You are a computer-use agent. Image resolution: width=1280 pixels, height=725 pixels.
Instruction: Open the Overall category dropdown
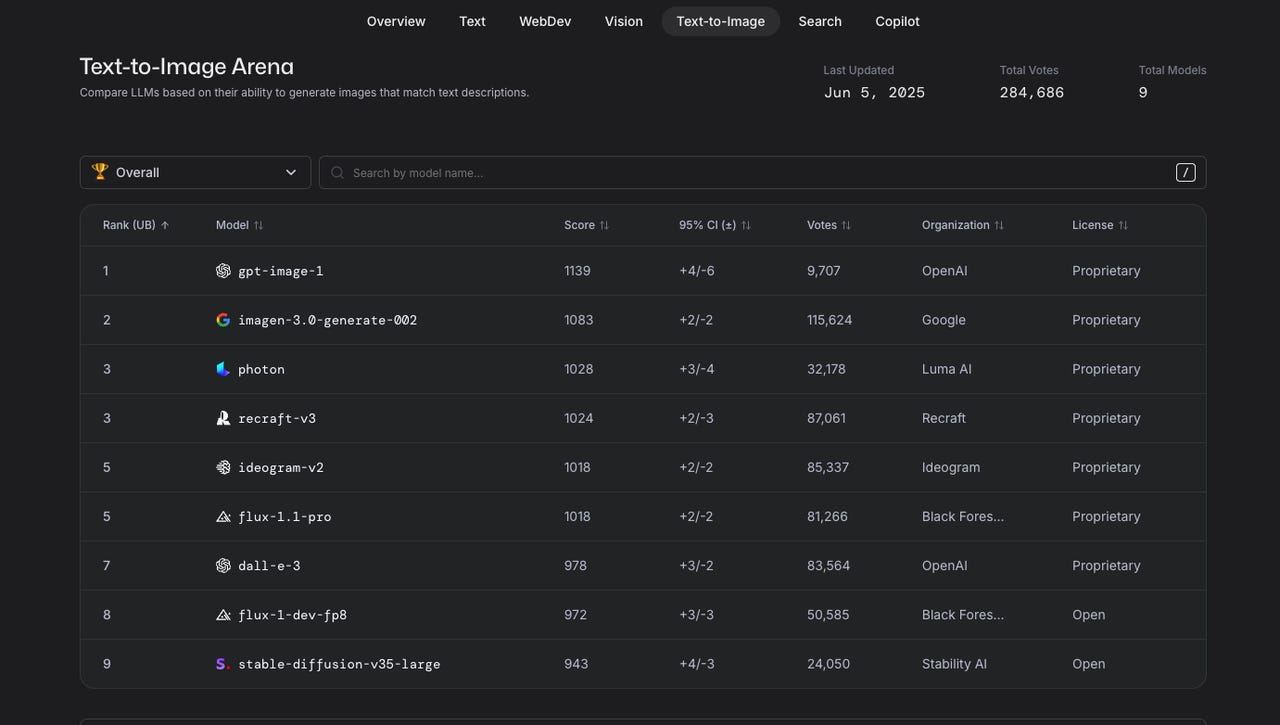coord(195,172)
